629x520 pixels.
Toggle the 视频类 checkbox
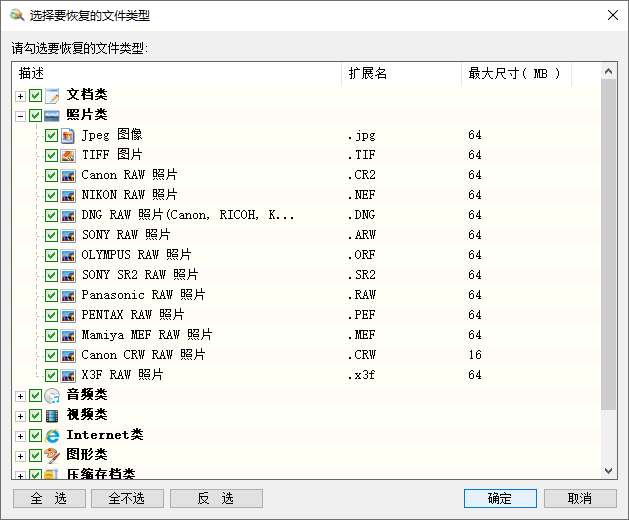[x=35, y=416]
